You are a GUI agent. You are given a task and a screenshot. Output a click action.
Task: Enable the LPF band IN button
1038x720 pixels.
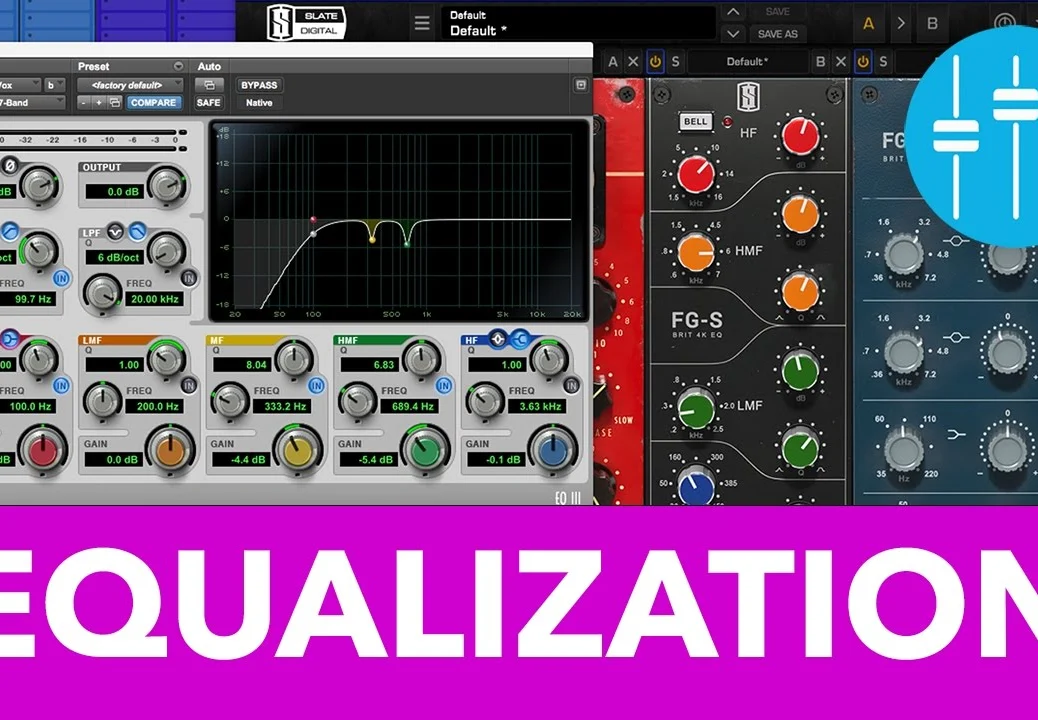189,277
